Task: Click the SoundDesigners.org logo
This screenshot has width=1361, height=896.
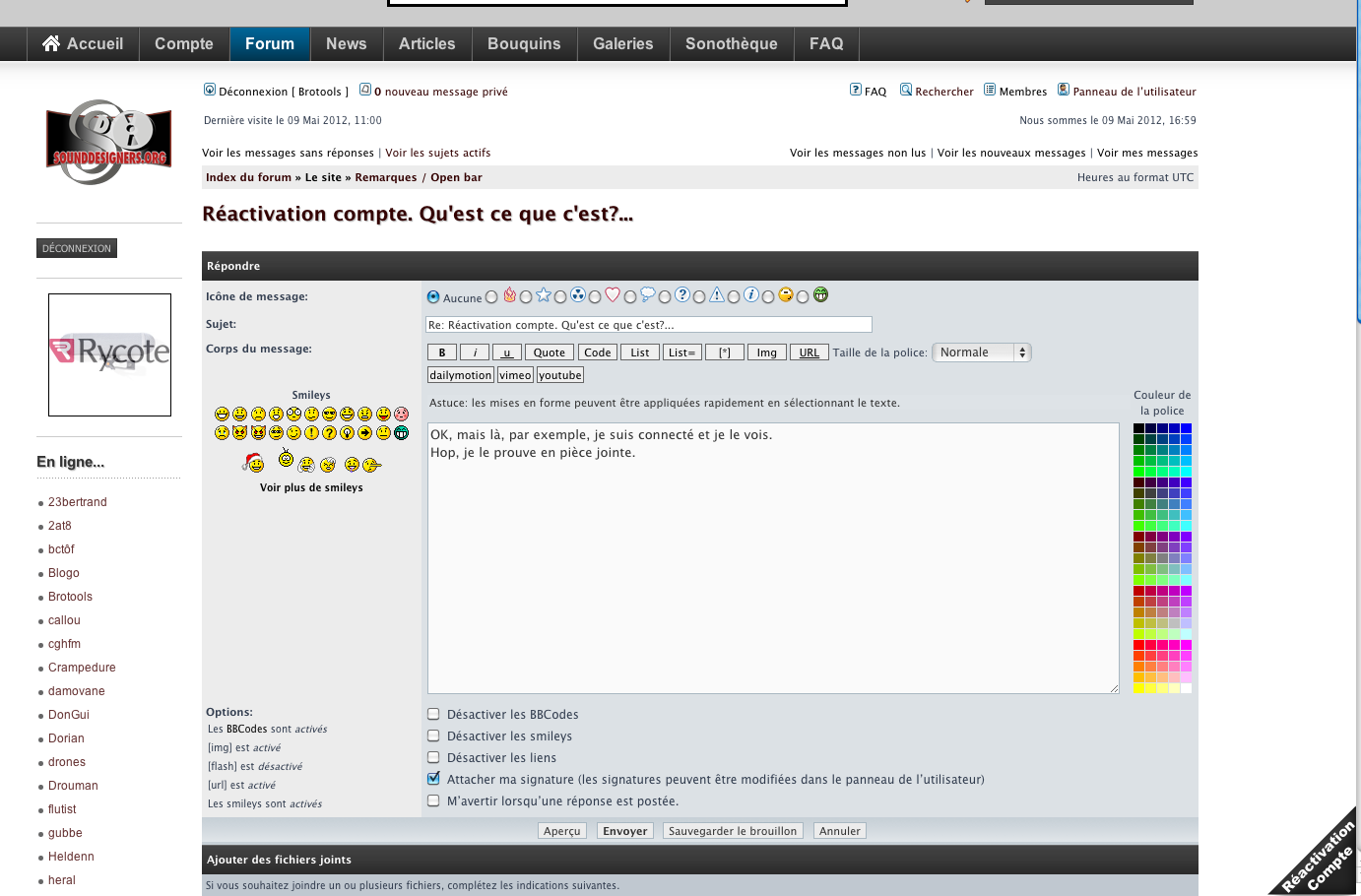Action: click(x=109, y=143)
